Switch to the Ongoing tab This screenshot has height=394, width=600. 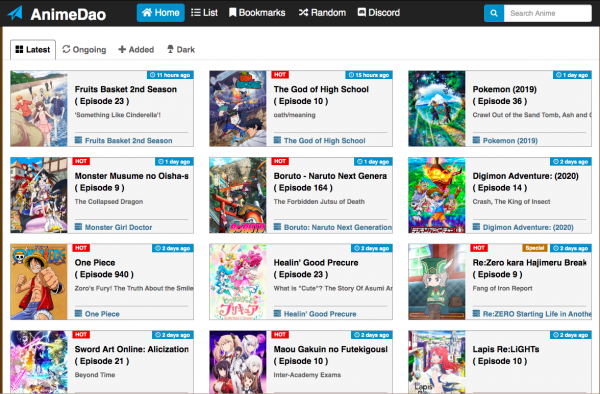point(84,49)
